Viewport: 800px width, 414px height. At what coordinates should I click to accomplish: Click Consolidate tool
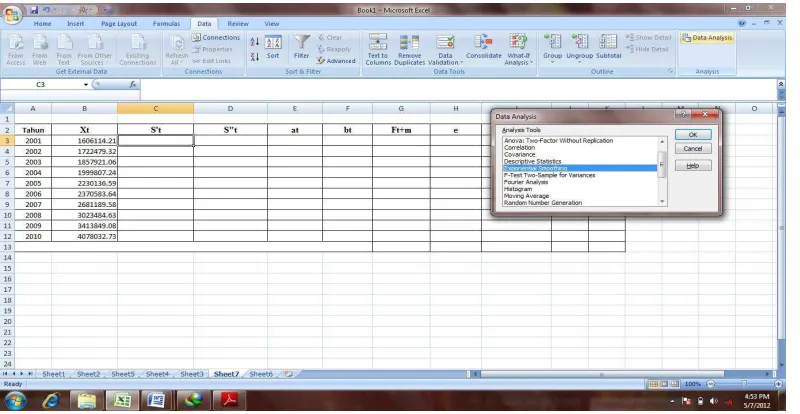[x=484, y=47]
